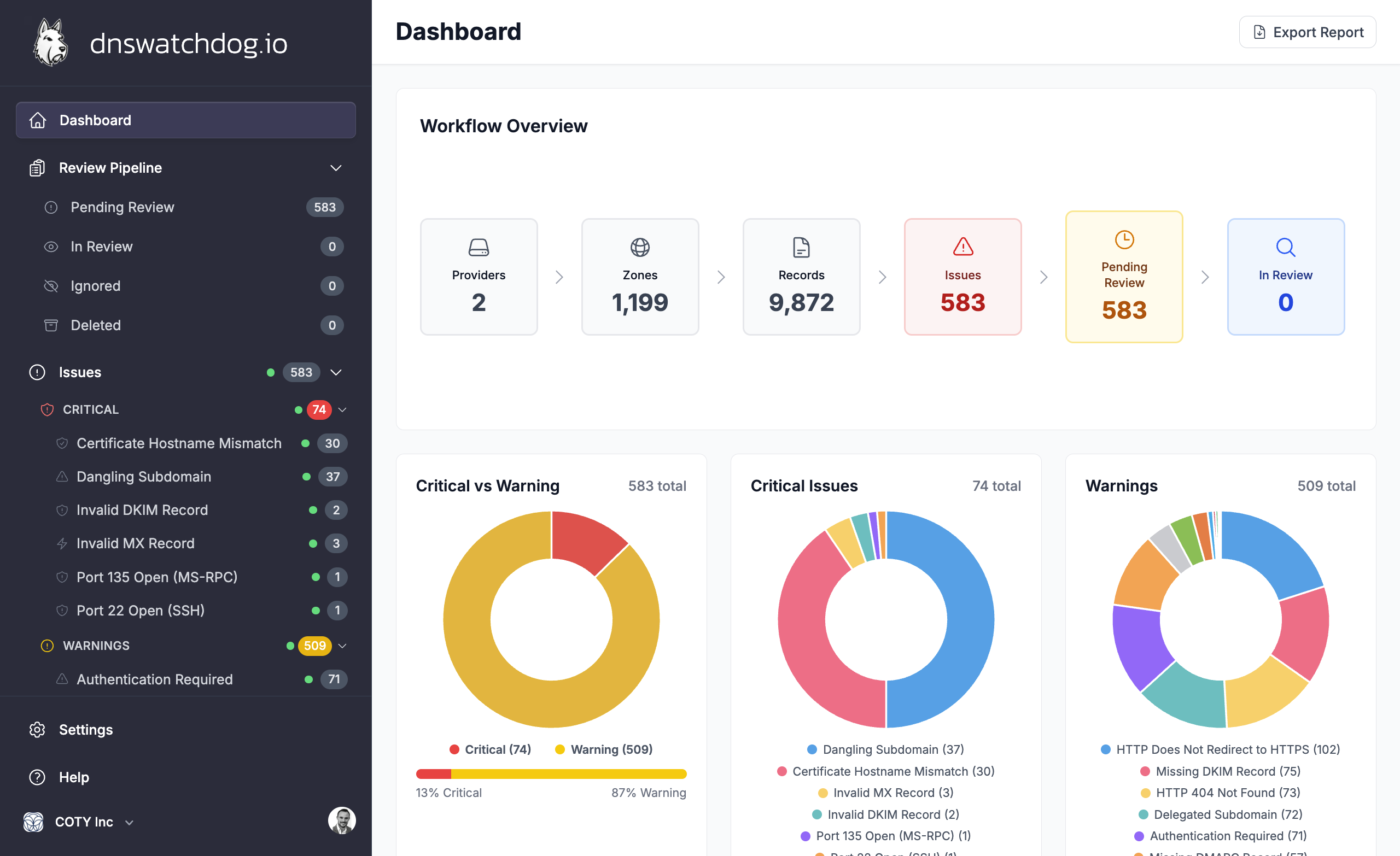Open Invalid DKIM Record issues

201,510
